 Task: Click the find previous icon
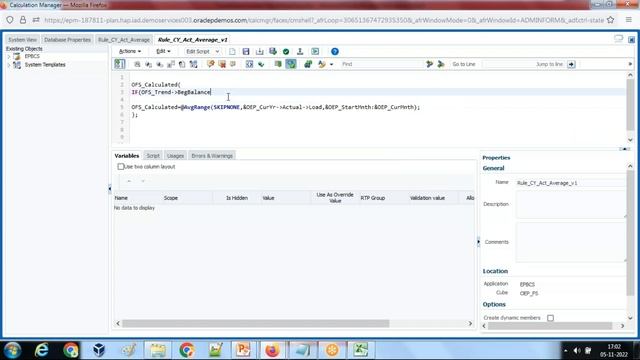pos(429,64)
